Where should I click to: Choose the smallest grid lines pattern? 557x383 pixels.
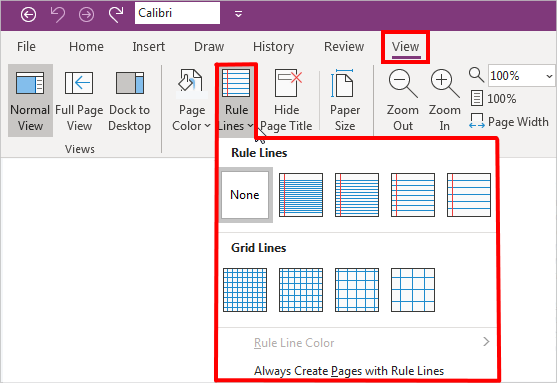[245, 290]
